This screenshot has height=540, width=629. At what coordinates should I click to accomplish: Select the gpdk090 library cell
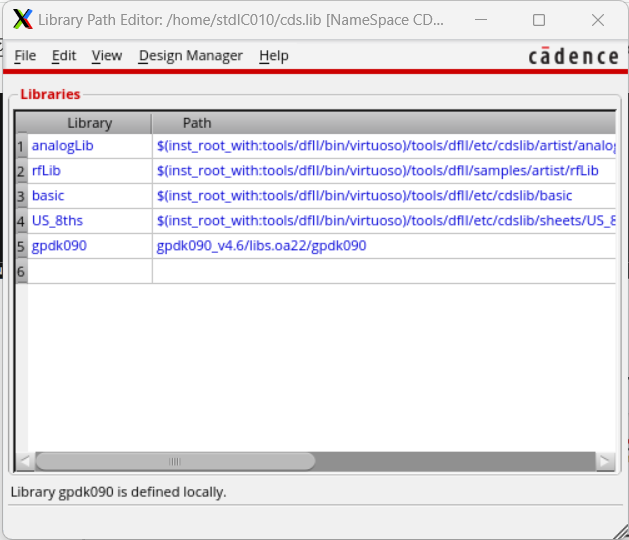coord(90,246)
